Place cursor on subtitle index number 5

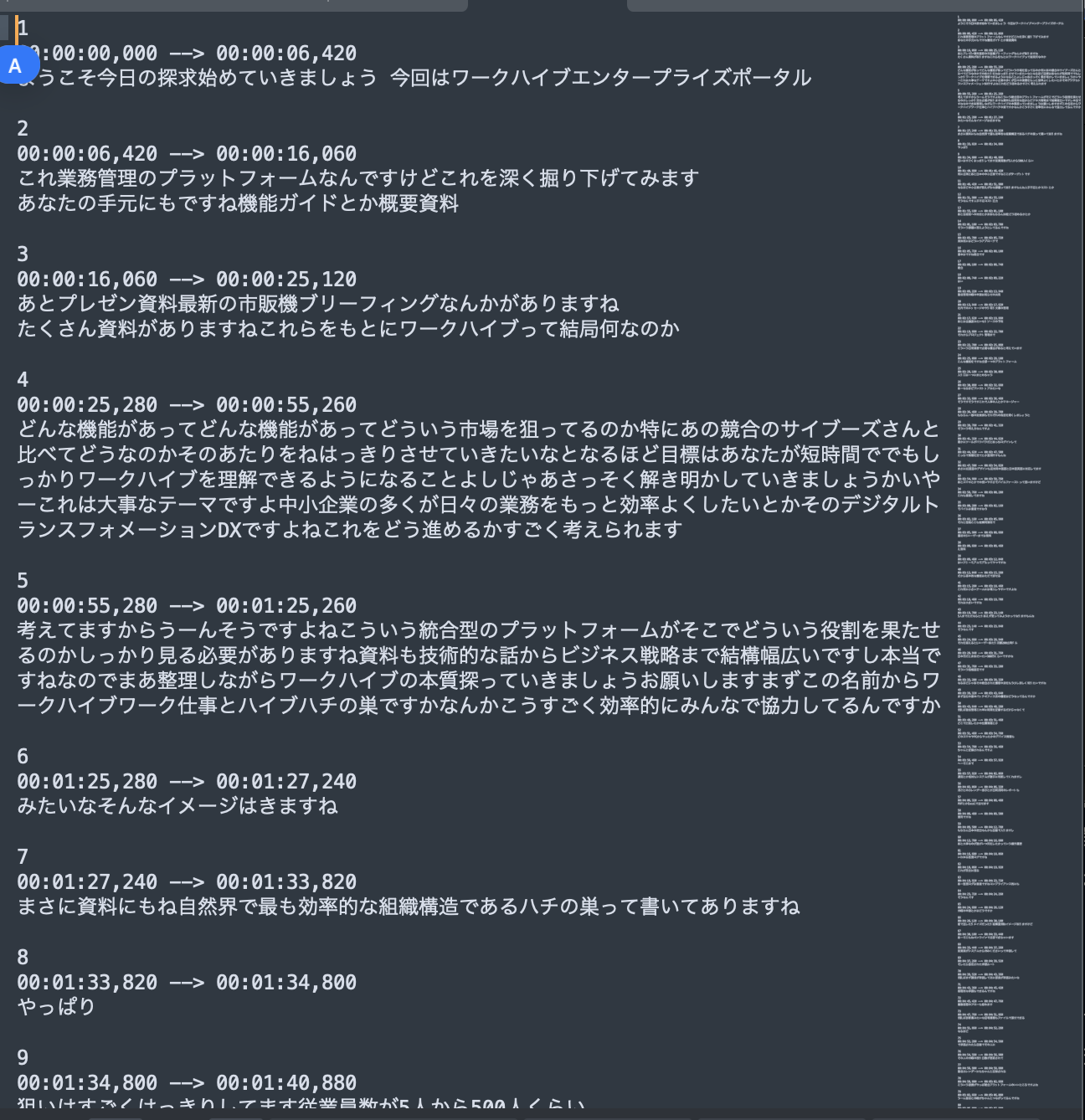coord(23,580)
